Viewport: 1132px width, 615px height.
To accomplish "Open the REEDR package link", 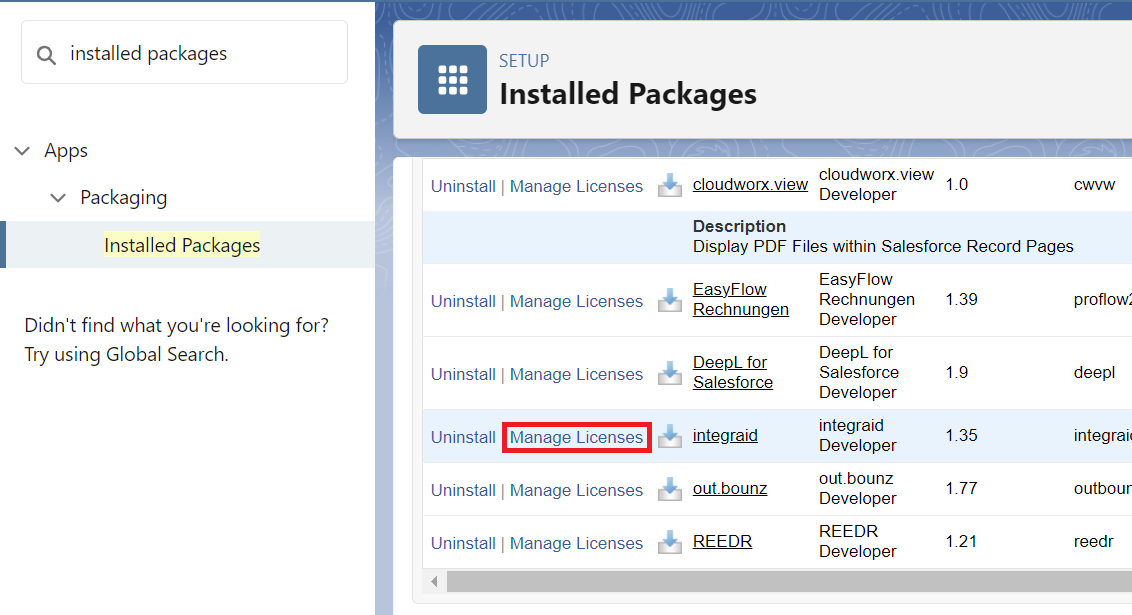I will pyautogui.click(x=722, y=541).
